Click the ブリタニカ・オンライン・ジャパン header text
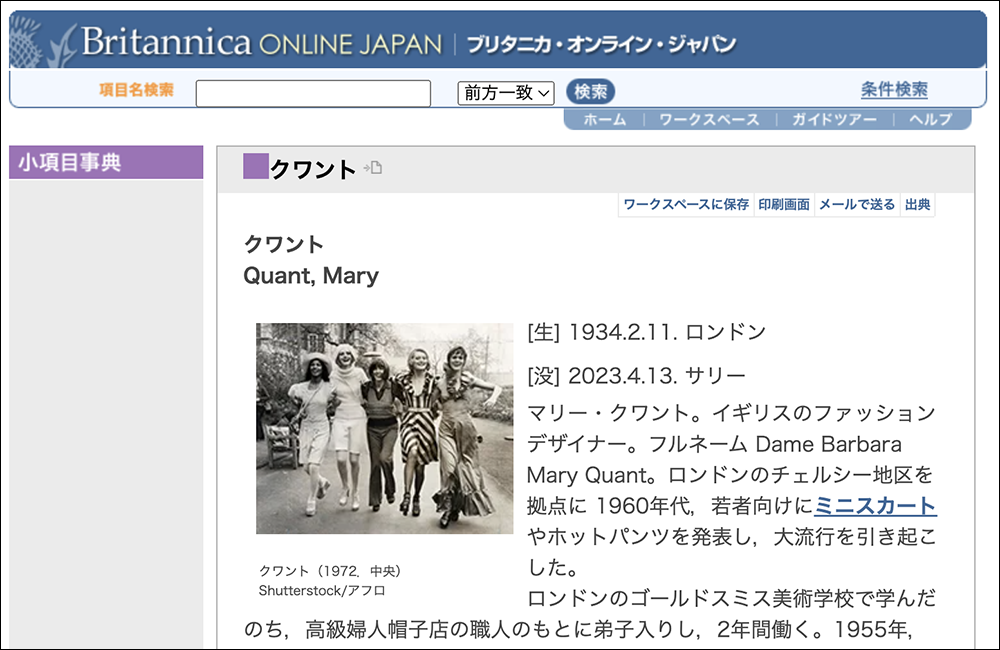Viewport: 1000px width, 650px height. tap(601, 44)
